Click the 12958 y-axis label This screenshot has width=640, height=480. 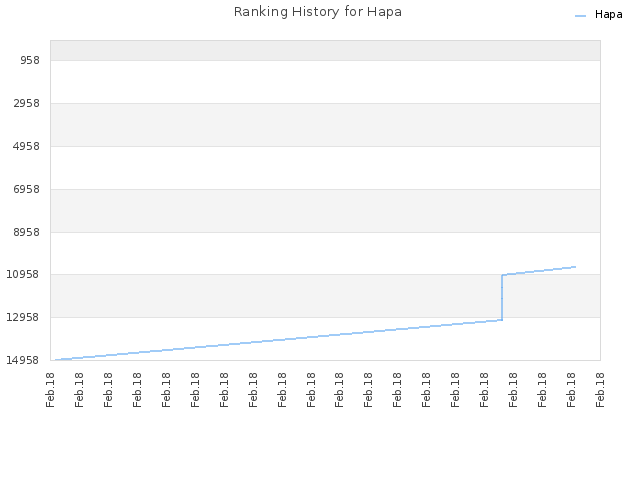point(23,317)
